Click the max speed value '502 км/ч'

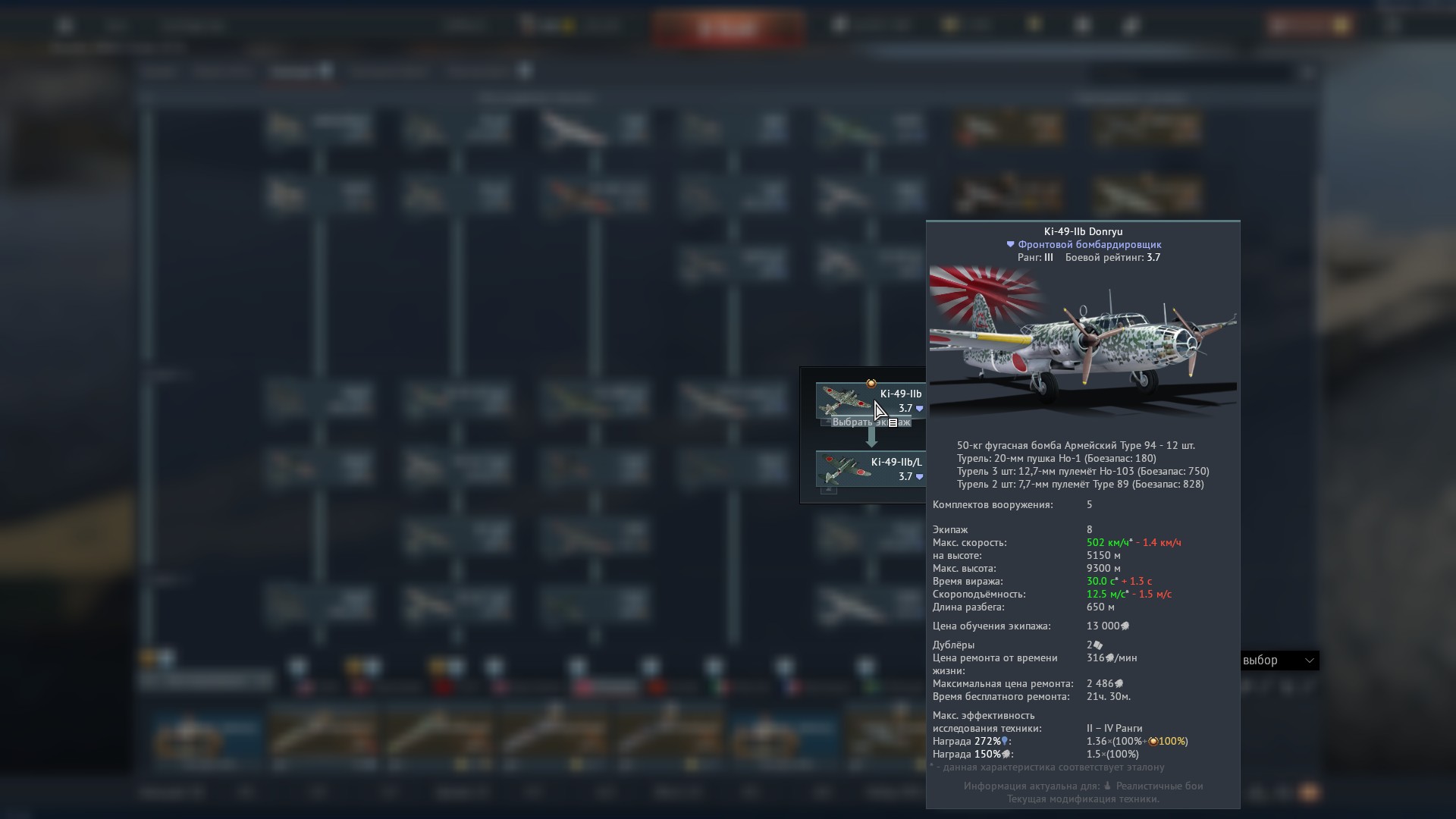pos(1108,542)
